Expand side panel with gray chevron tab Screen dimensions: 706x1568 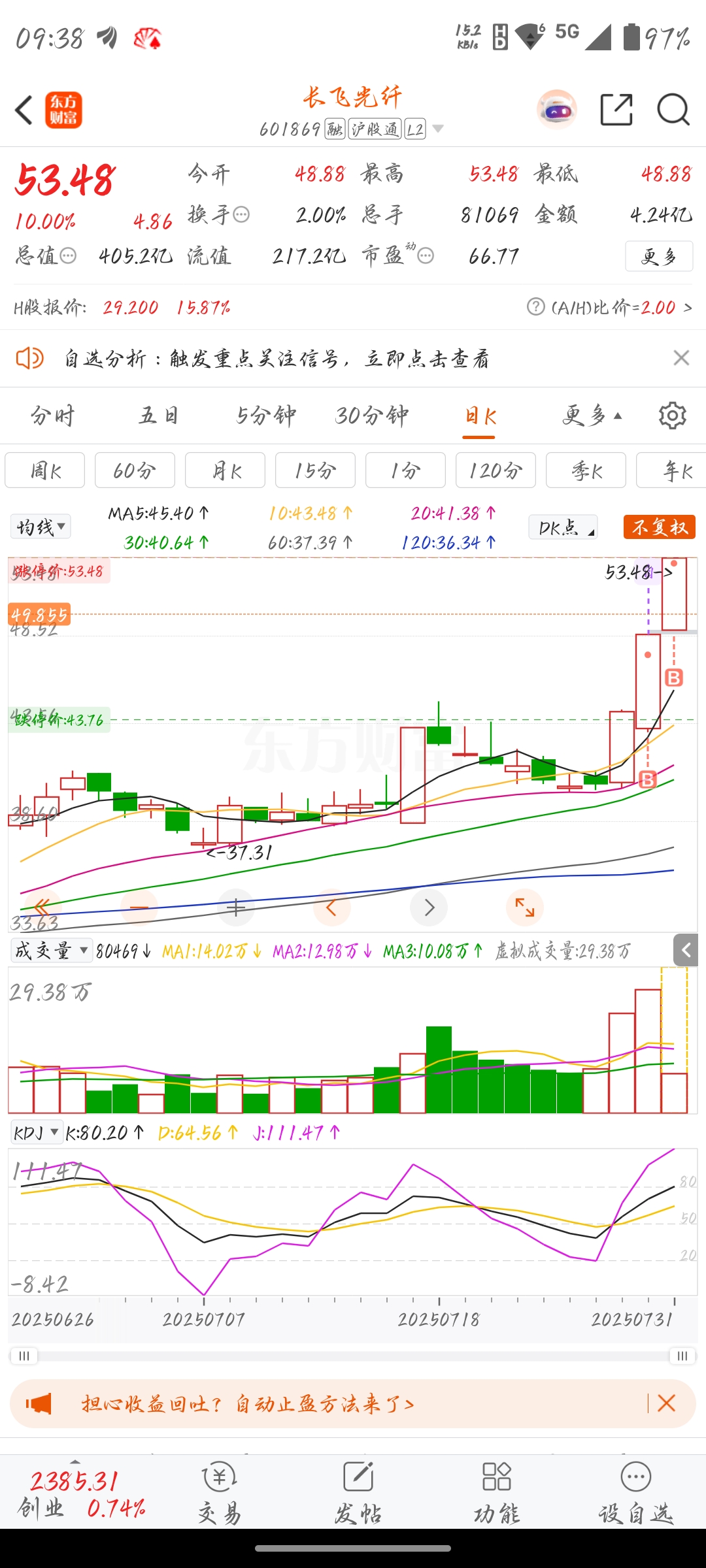(x=686, y=950)
